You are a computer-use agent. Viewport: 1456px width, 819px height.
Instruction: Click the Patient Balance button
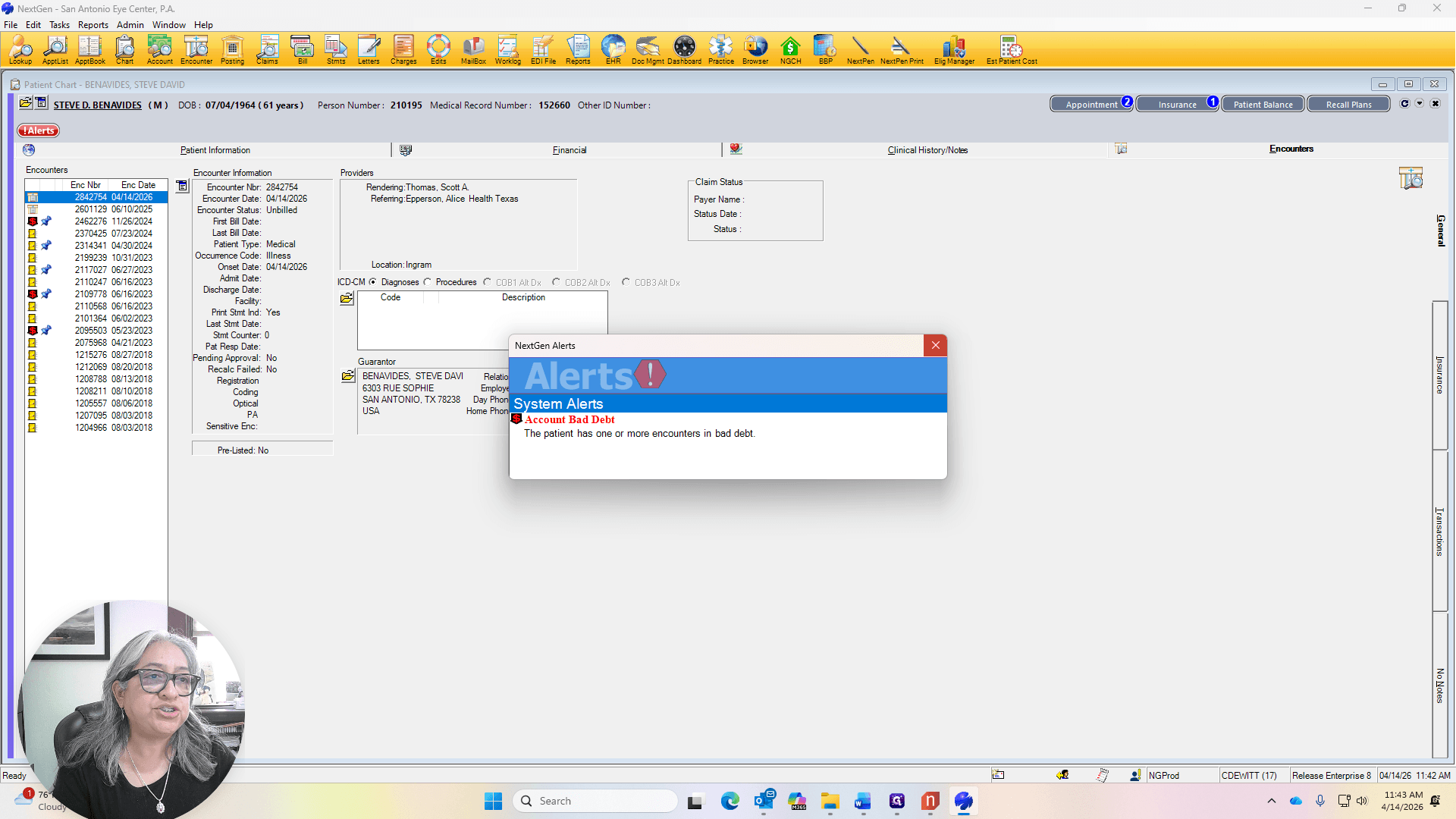[x=1263, y=105]
